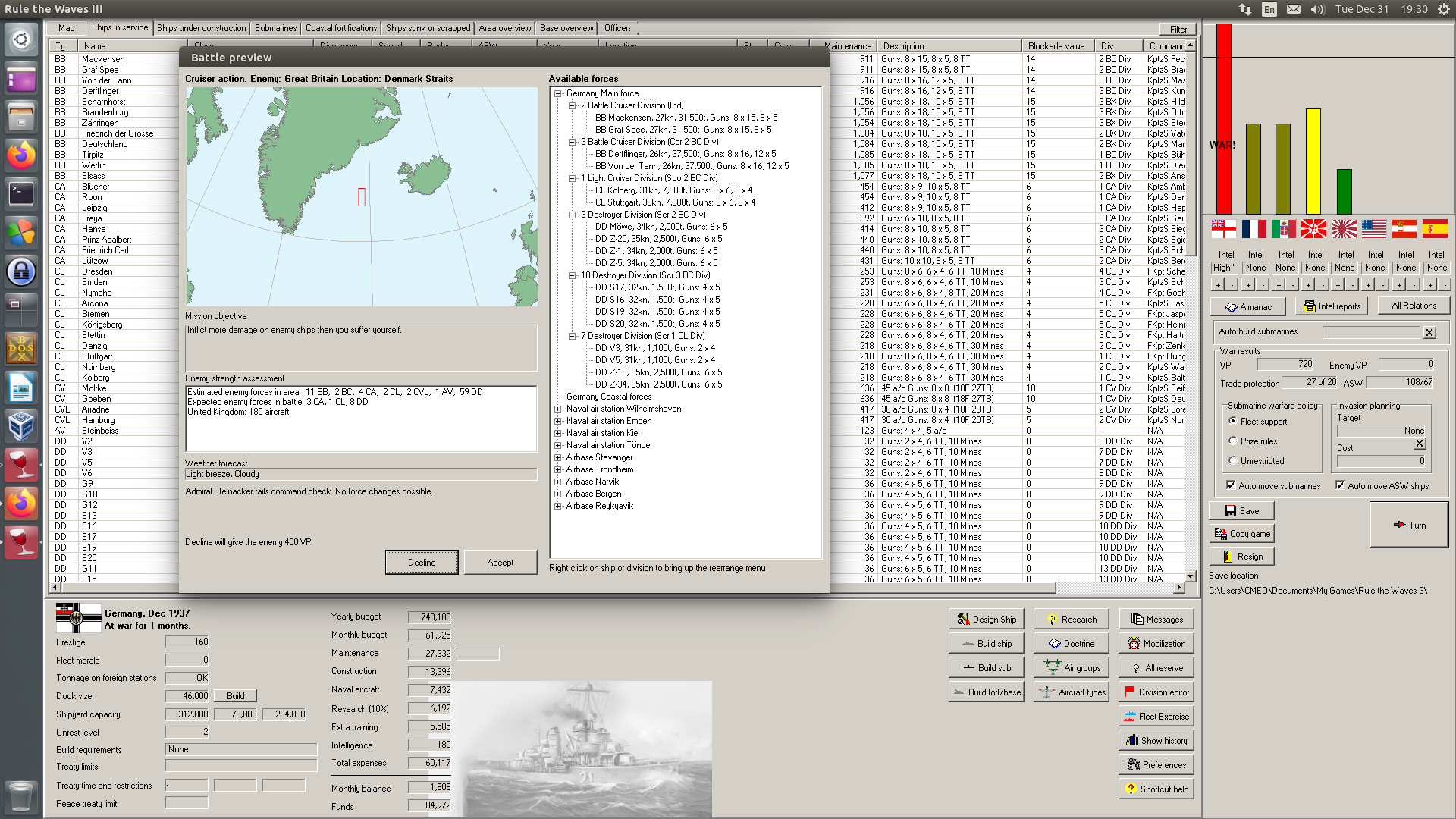Expand Naval air station Wilhelmshaven
The width and height of the screenshot is (1456, 819).
click(558, 409)
